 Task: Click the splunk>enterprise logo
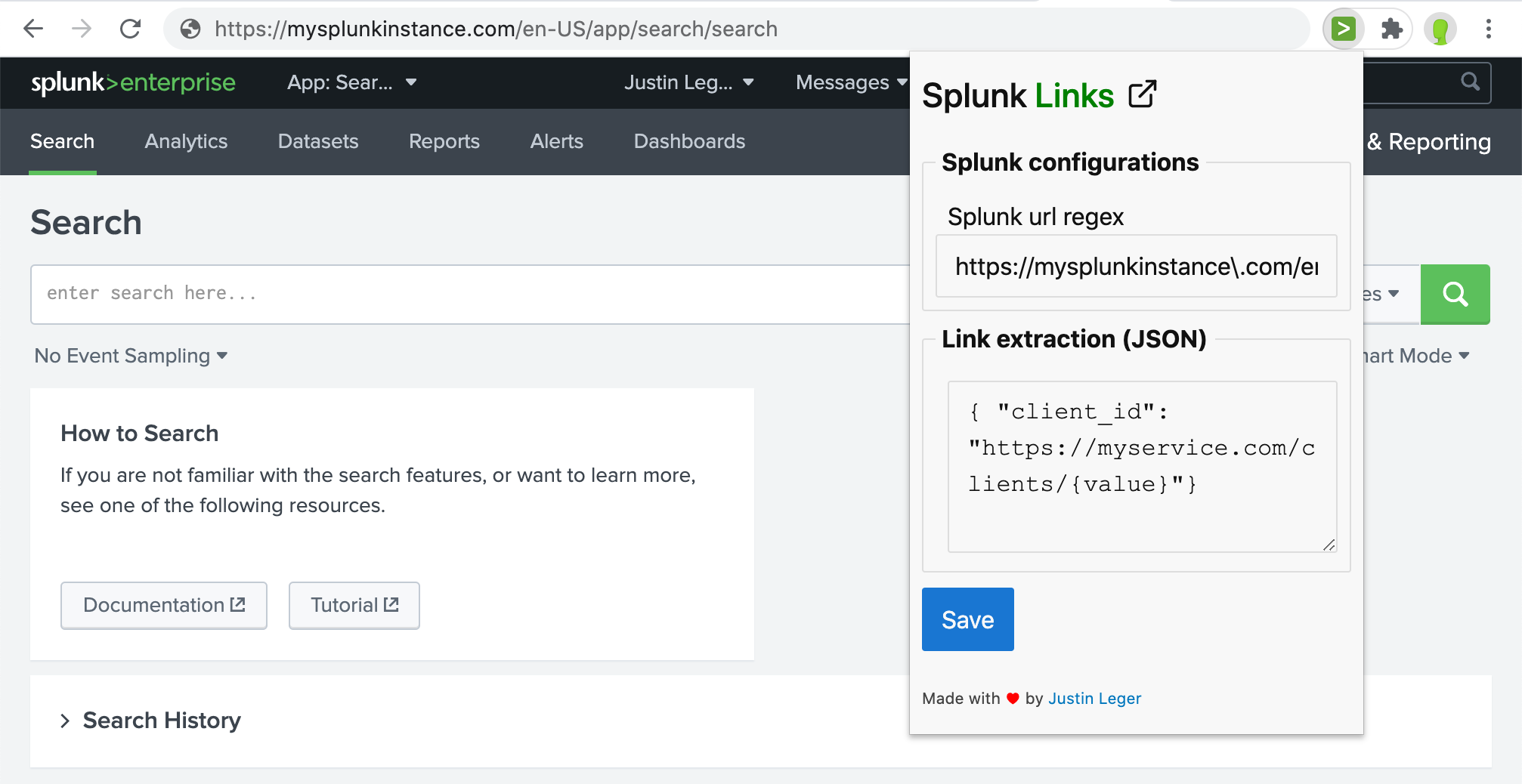(x=132, y=82)
